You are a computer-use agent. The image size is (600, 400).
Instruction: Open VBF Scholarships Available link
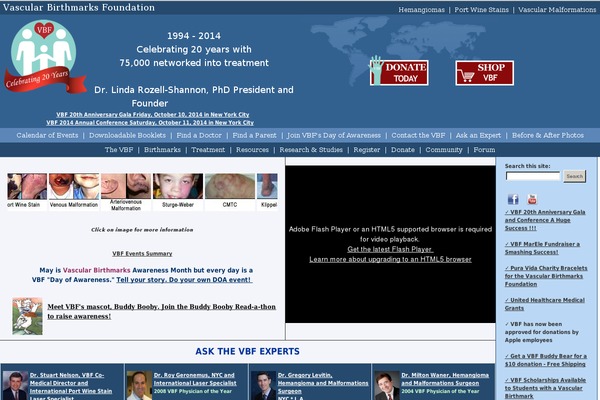click(545, 388)
